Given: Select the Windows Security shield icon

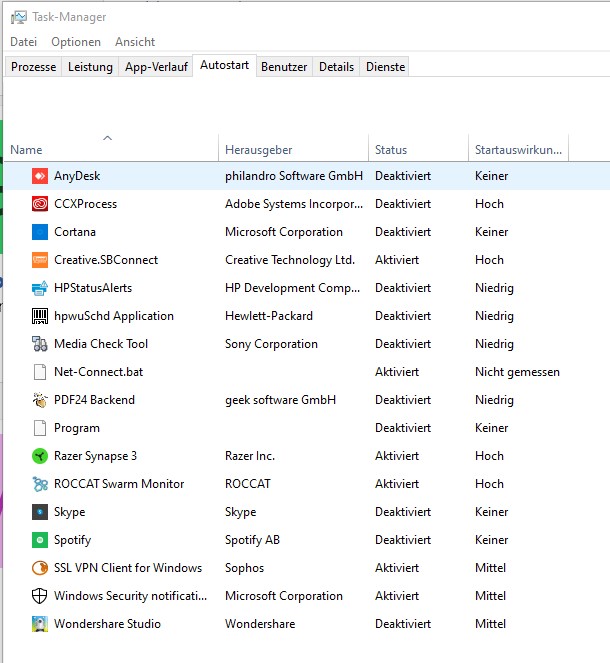Looking at the screenshot, I should 40,596.
